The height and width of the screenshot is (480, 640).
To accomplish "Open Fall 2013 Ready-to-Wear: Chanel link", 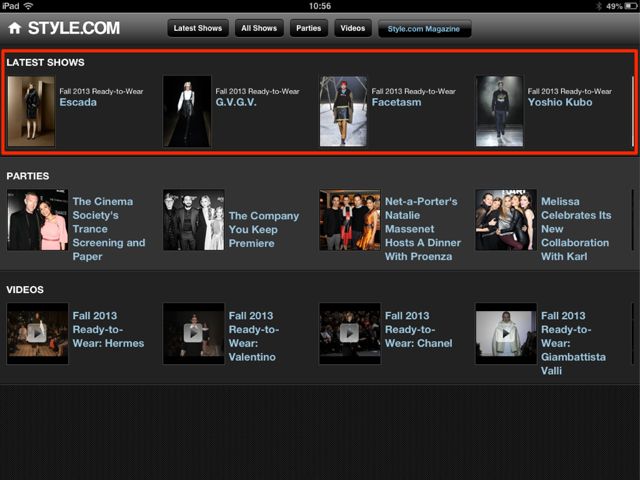I will click(418, 329).
